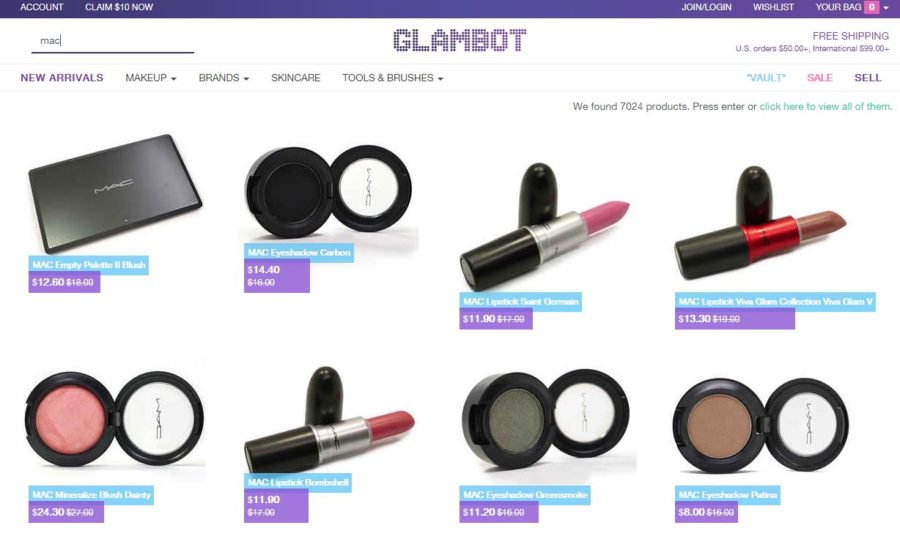Focus the search field containing mac
This screenshot has width=900, height=539.
coord(112,41)
